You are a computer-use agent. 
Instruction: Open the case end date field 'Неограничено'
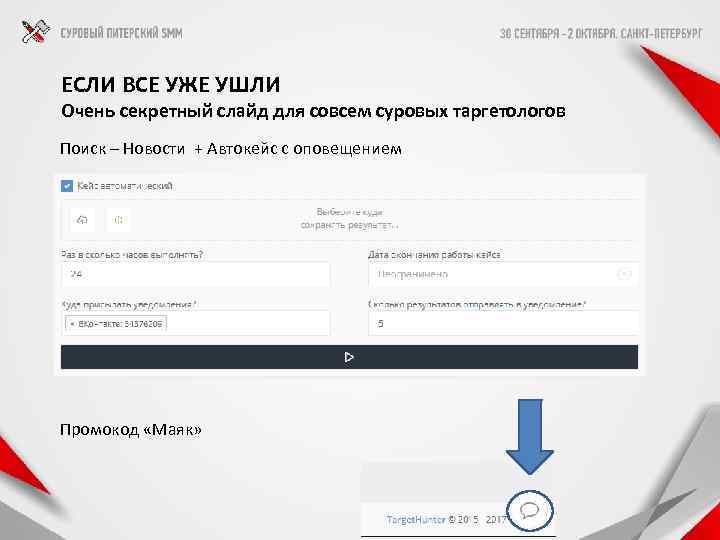click(x=503, y=275)
